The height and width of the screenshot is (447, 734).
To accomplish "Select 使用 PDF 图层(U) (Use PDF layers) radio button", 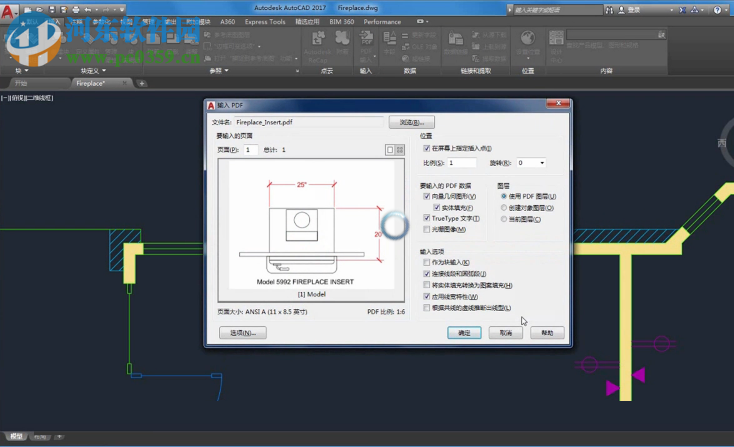I will point(504,196).
